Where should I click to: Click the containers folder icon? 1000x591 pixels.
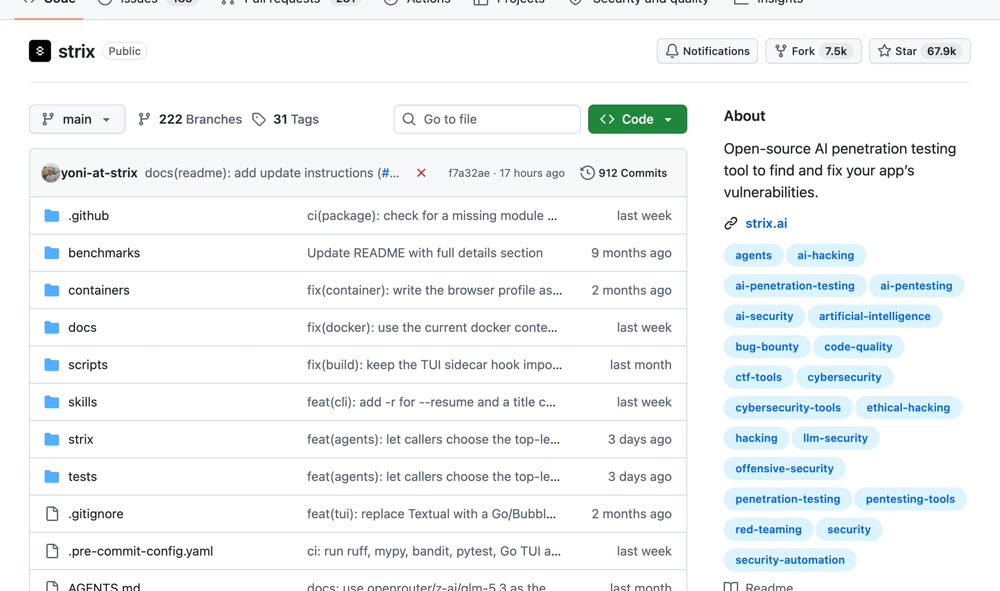point(52,290)
